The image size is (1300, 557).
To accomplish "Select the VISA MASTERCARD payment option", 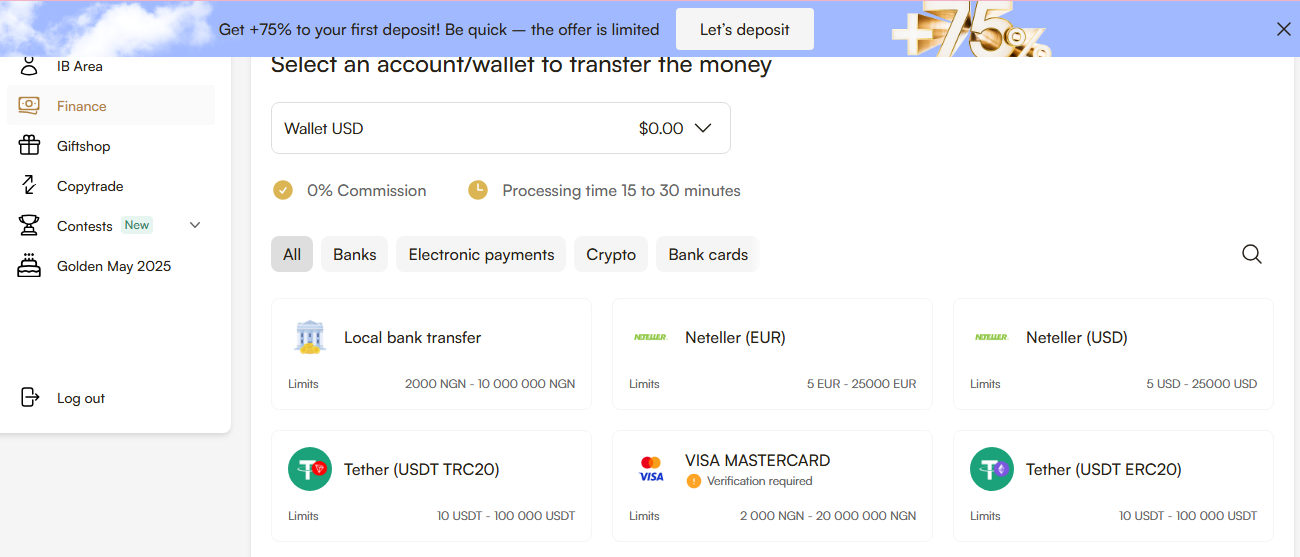I will [x=772, y=486].
